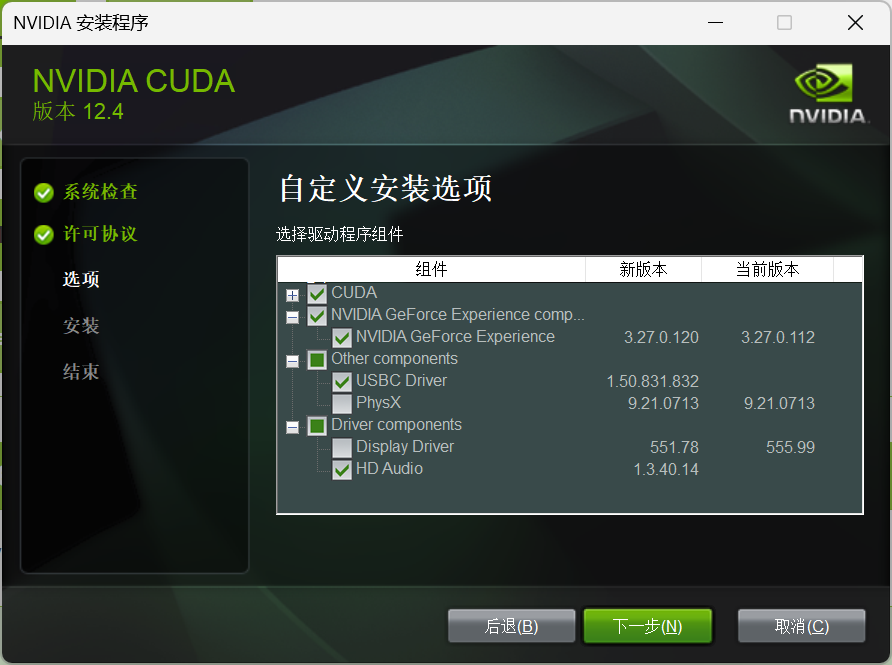
Task: Collapse the Driver components node
Action: [x=292, y=427]
